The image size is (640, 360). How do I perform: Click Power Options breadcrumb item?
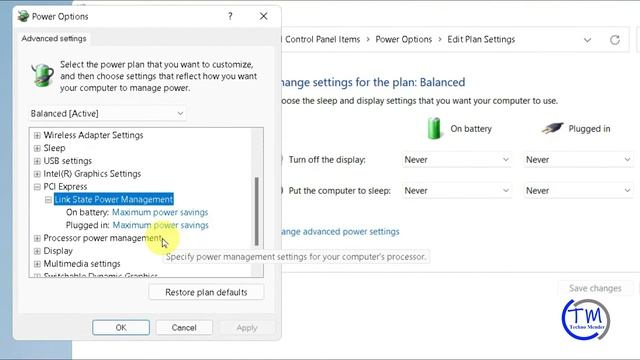point(403,40)
